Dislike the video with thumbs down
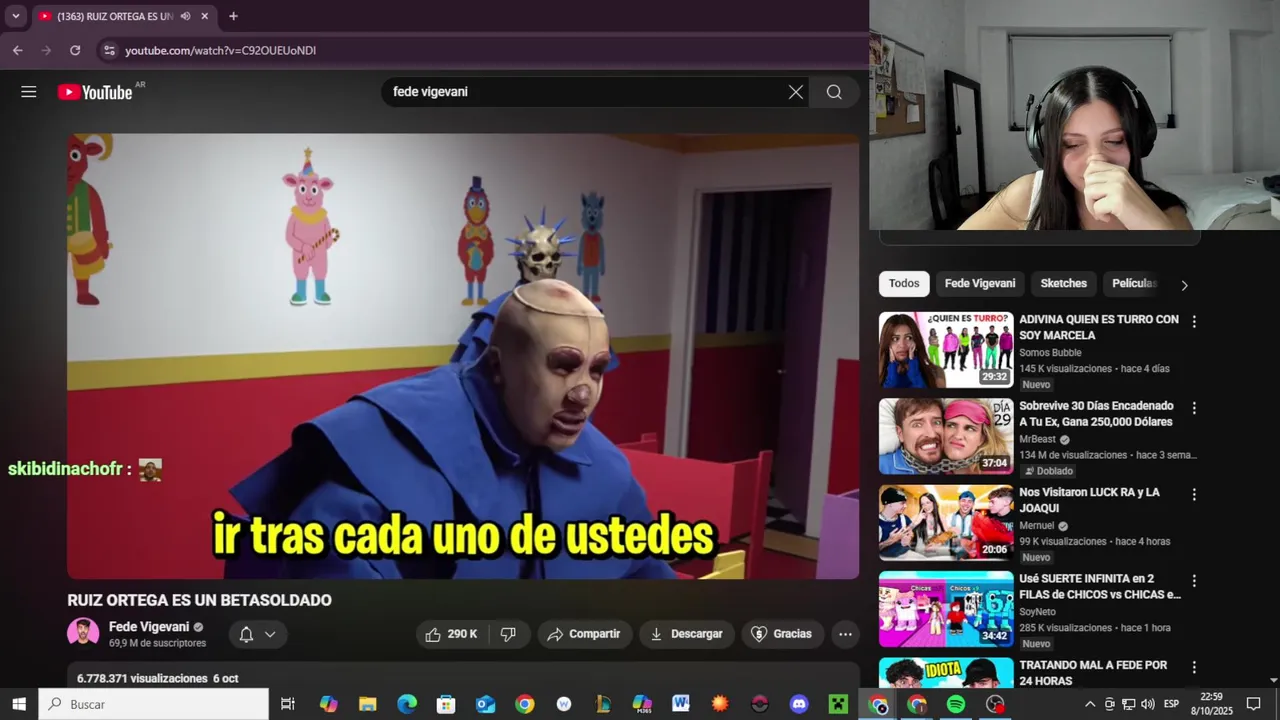 (x=508, y=634)
